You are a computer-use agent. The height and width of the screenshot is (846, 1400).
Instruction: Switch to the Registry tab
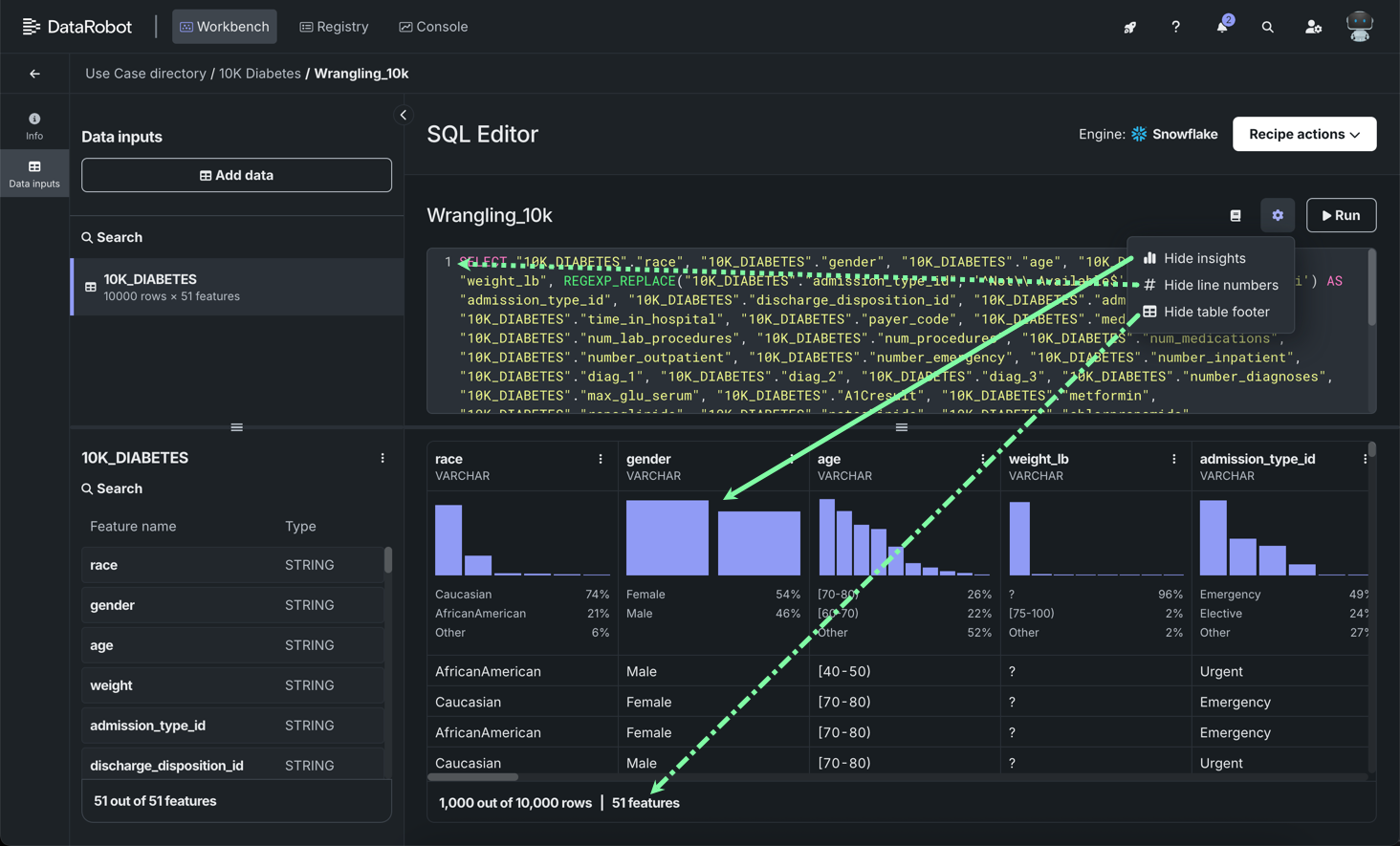tap(334, 27)
